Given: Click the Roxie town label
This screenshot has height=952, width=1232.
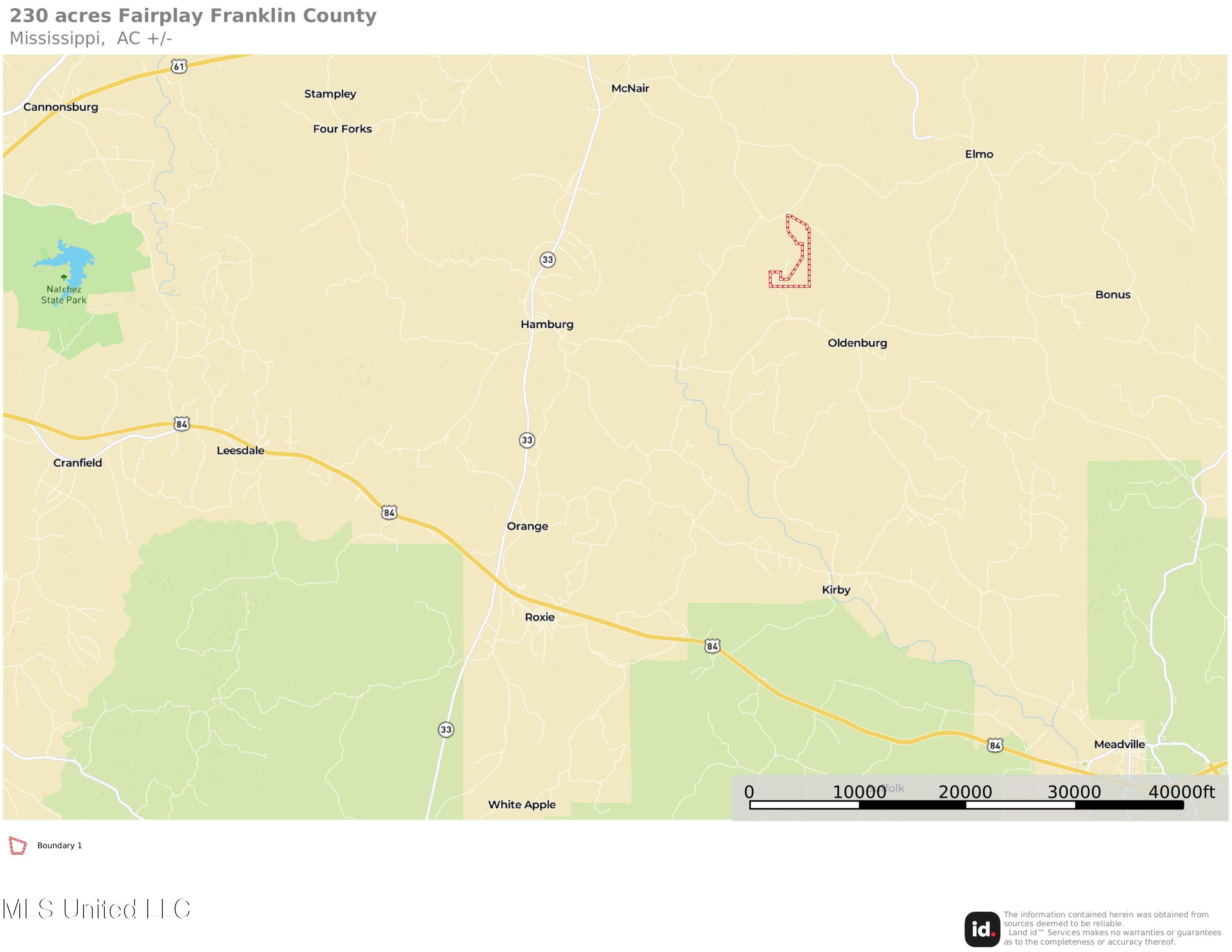Looking at the screenshot, I should (540, 617).
